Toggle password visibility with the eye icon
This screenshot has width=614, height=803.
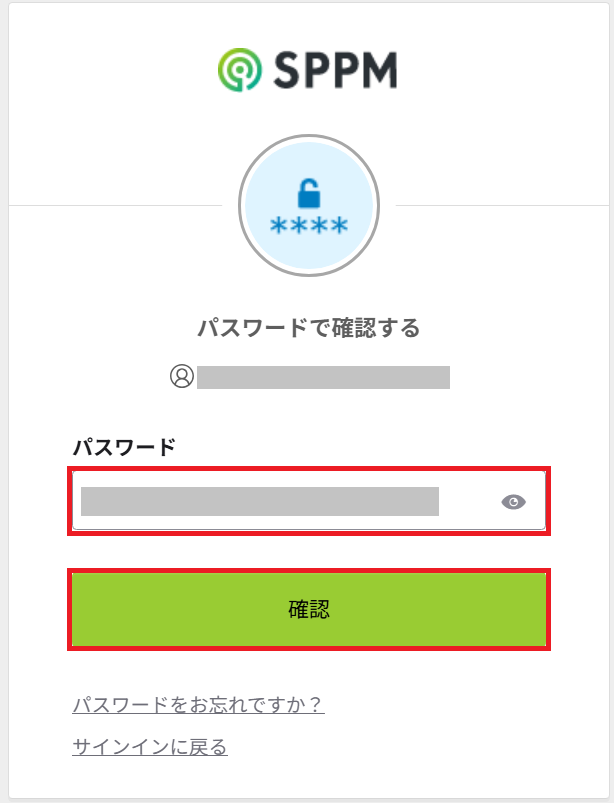click(513, 502)
